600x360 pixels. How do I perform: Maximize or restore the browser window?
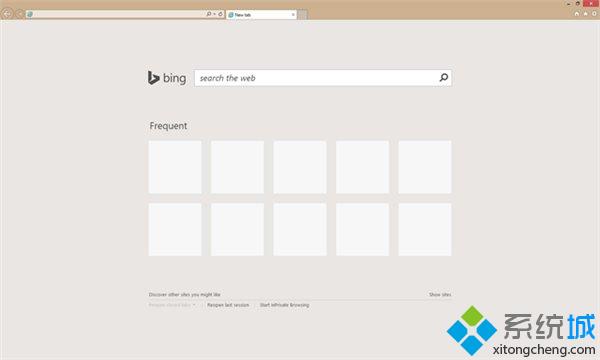tap(578, 3)
